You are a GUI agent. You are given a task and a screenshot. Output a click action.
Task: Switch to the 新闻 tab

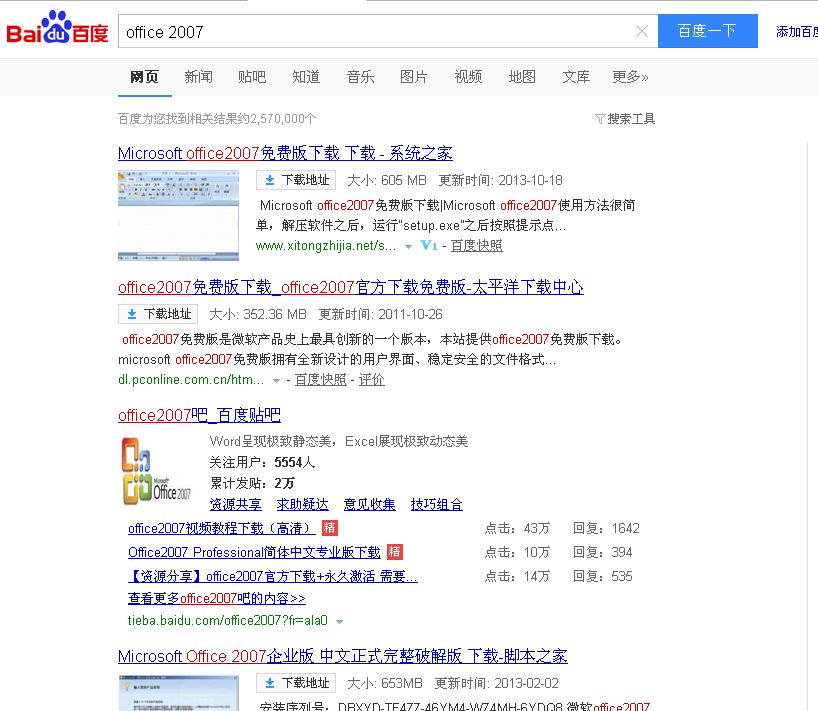[199, 77]
